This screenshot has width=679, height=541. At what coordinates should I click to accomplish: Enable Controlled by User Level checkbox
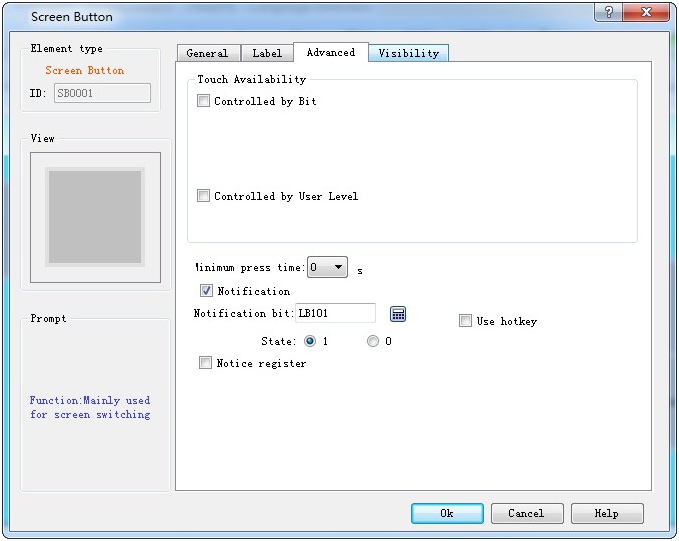(204, 196)
